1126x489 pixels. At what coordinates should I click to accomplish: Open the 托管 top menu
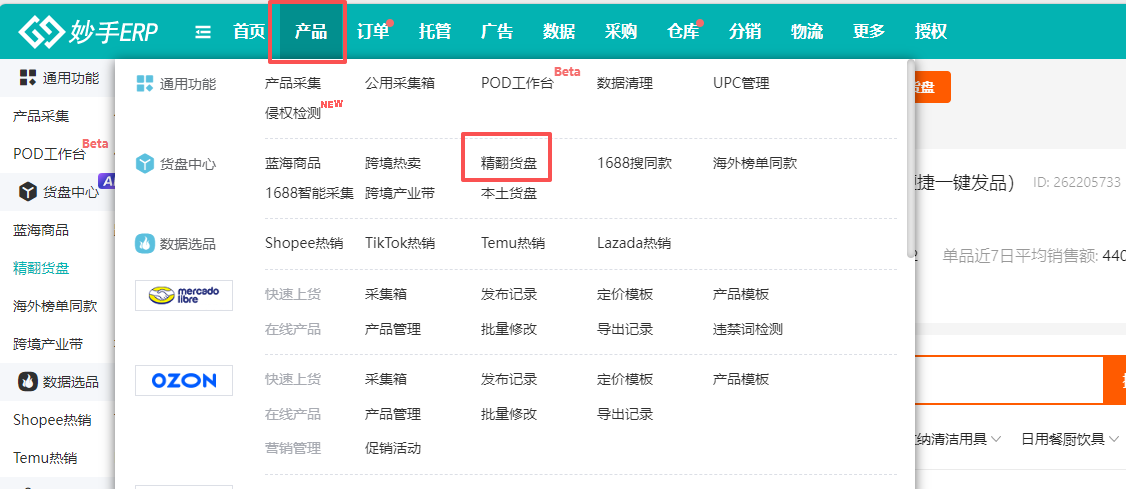point(434,32)
